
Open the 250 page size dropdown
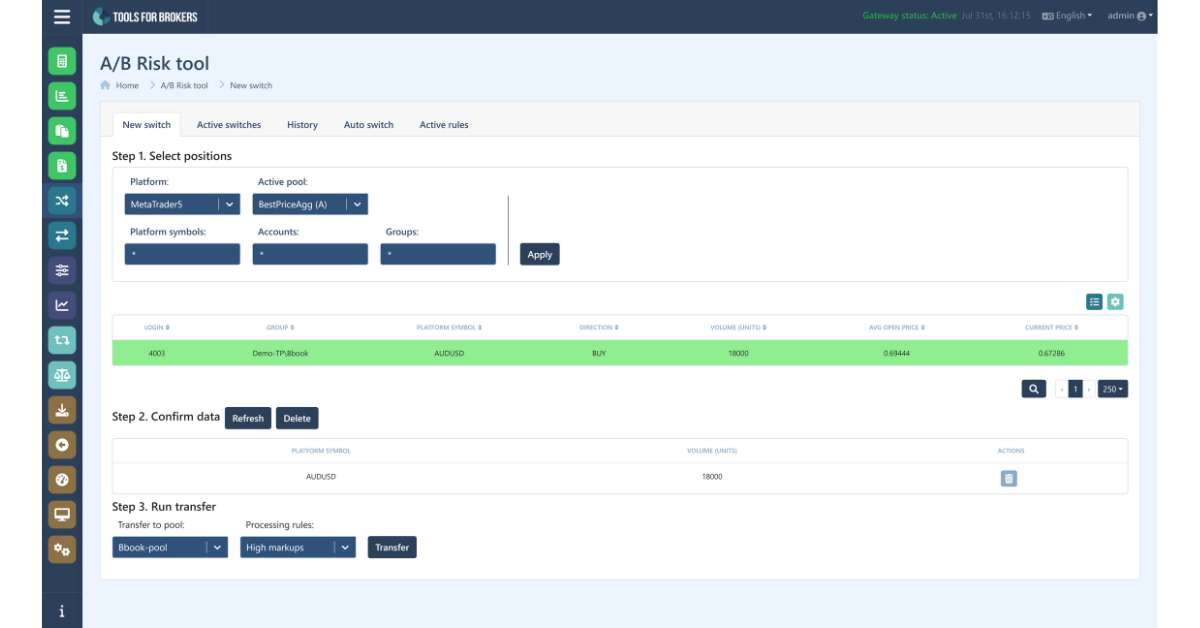tap(1112, 389)
